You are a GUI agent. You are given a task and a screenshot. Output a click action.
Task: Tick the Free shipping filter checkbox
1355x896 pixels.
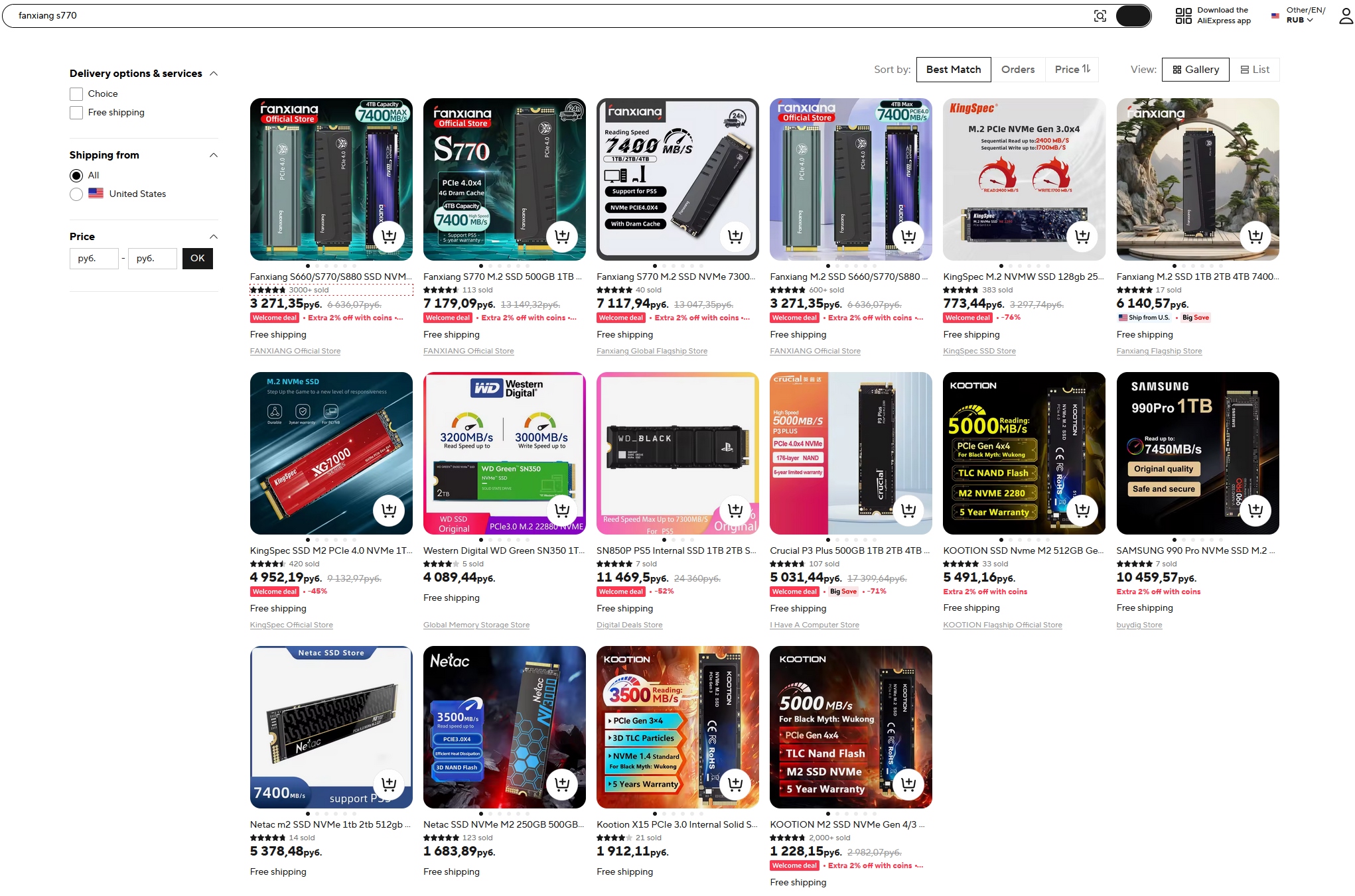tap(76, 113)
